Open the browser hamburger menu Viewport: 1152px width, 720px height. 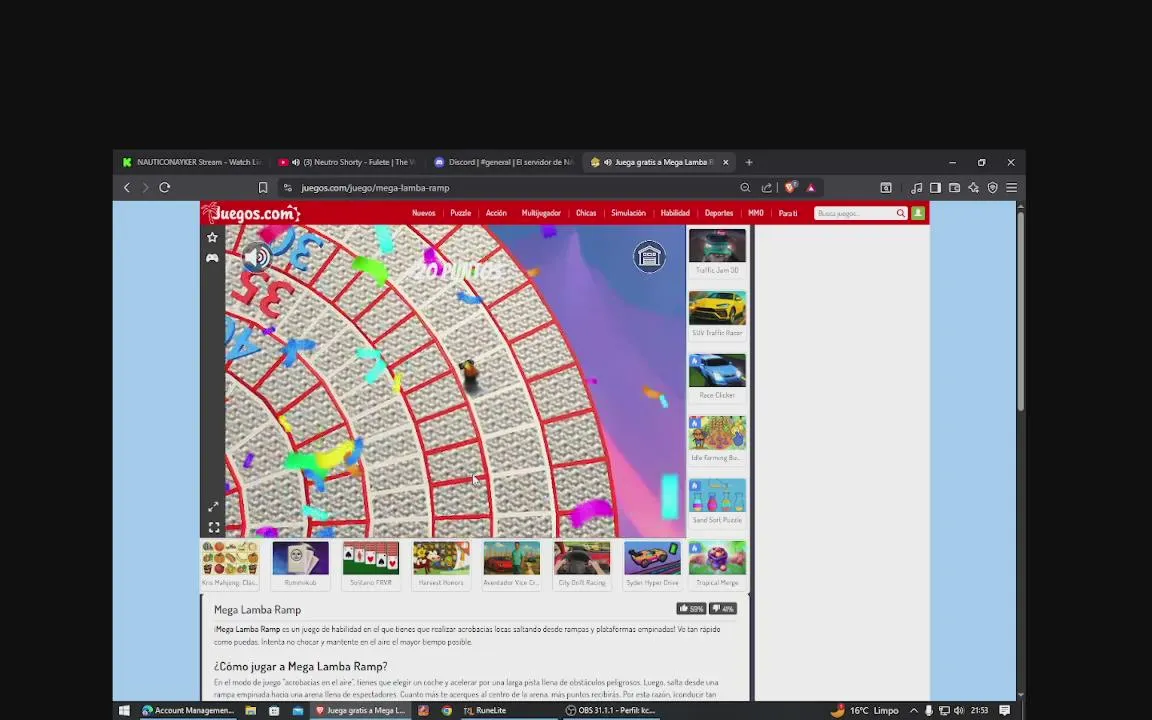tap(1012, 188)
